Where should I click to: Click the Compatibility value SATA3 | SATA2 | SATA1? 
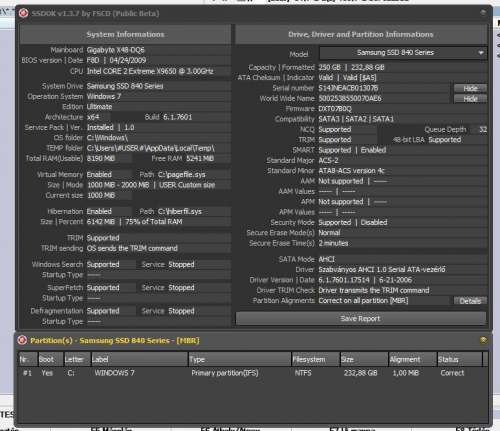pyautogui.click(x=356, y=119)
